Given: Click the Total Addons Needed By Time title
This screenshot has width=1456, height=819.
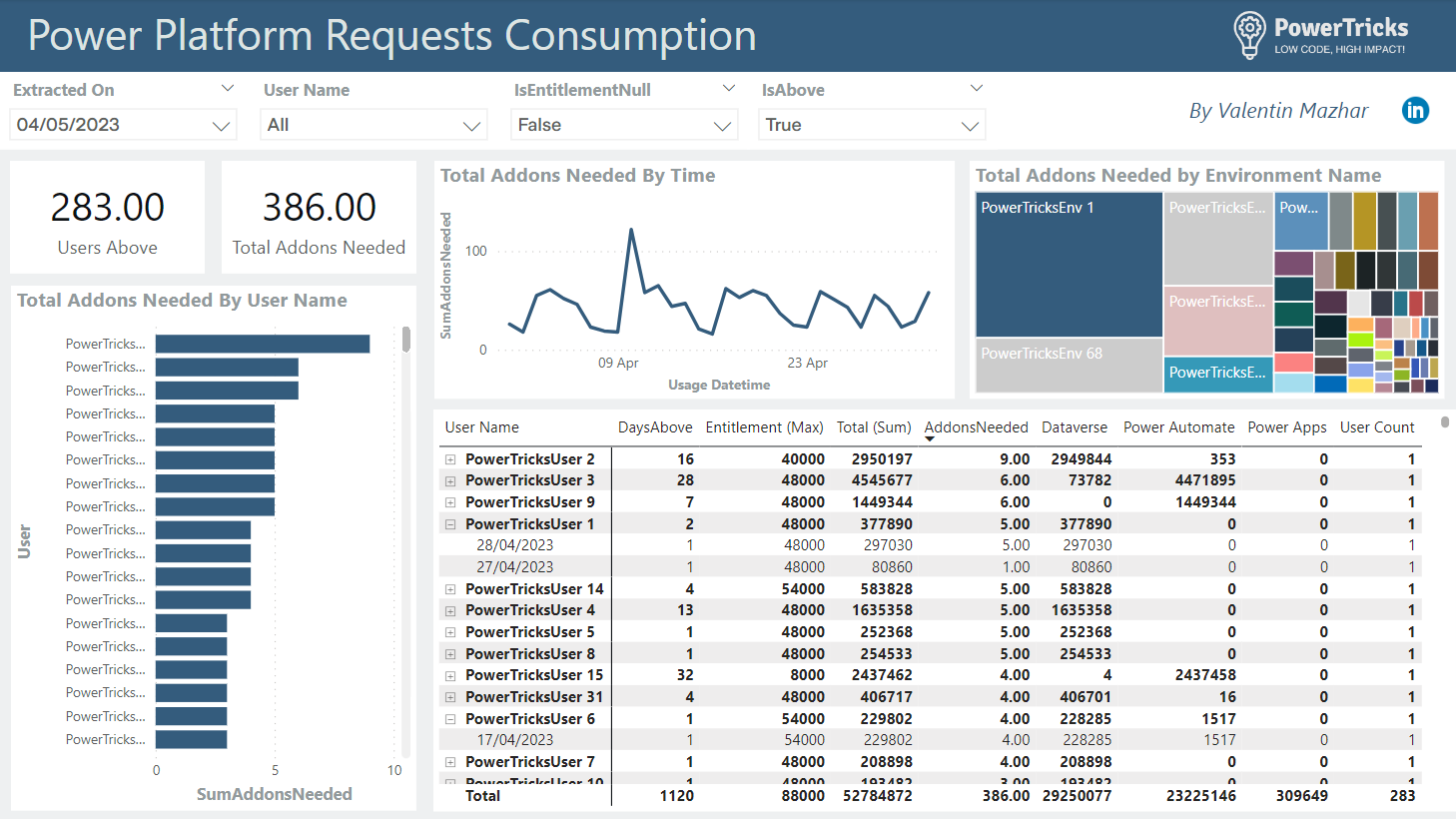Looking at the screenshot, I should (578, 176).
